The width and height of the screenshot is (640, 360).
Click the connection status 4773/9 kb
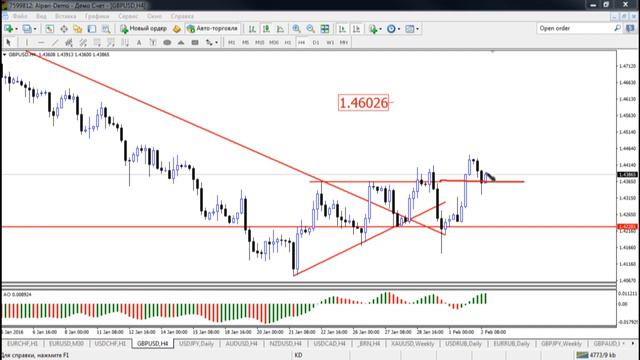coord(596,356)
